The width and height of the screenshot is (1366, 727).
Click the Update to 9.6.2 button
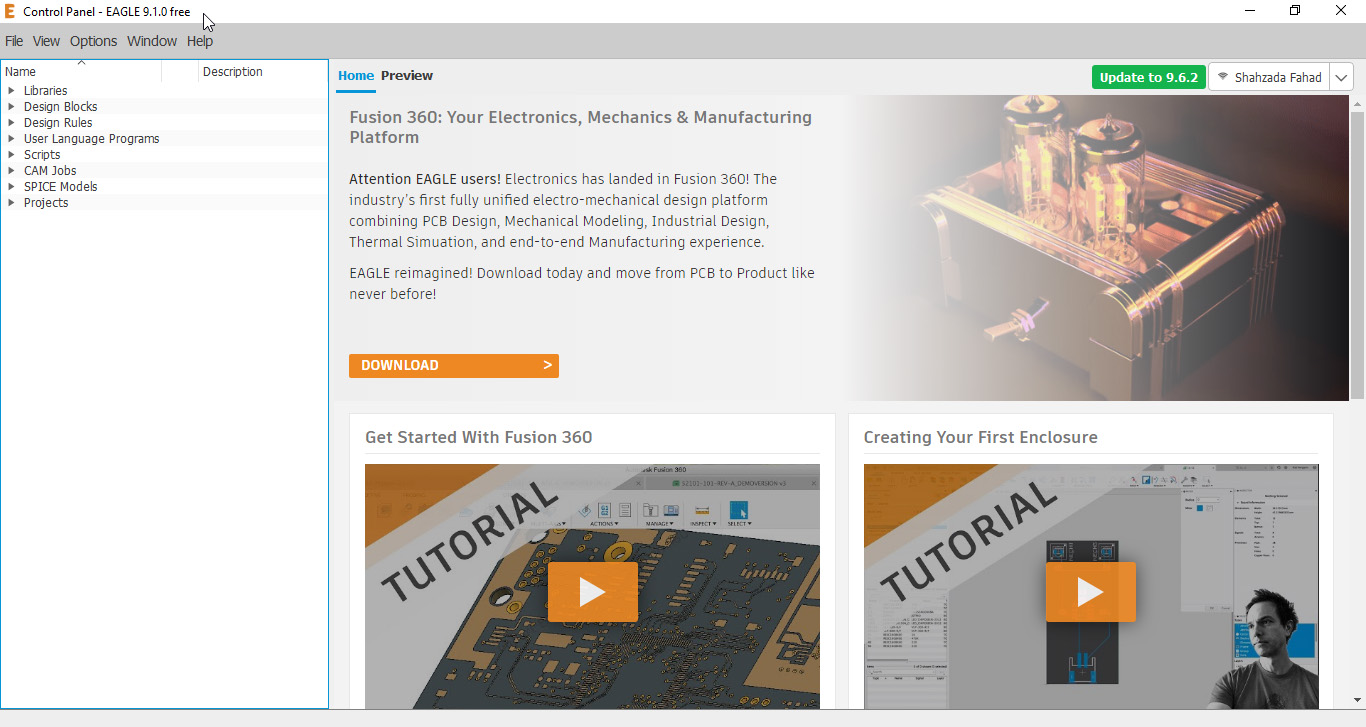tap(1149, 77)
